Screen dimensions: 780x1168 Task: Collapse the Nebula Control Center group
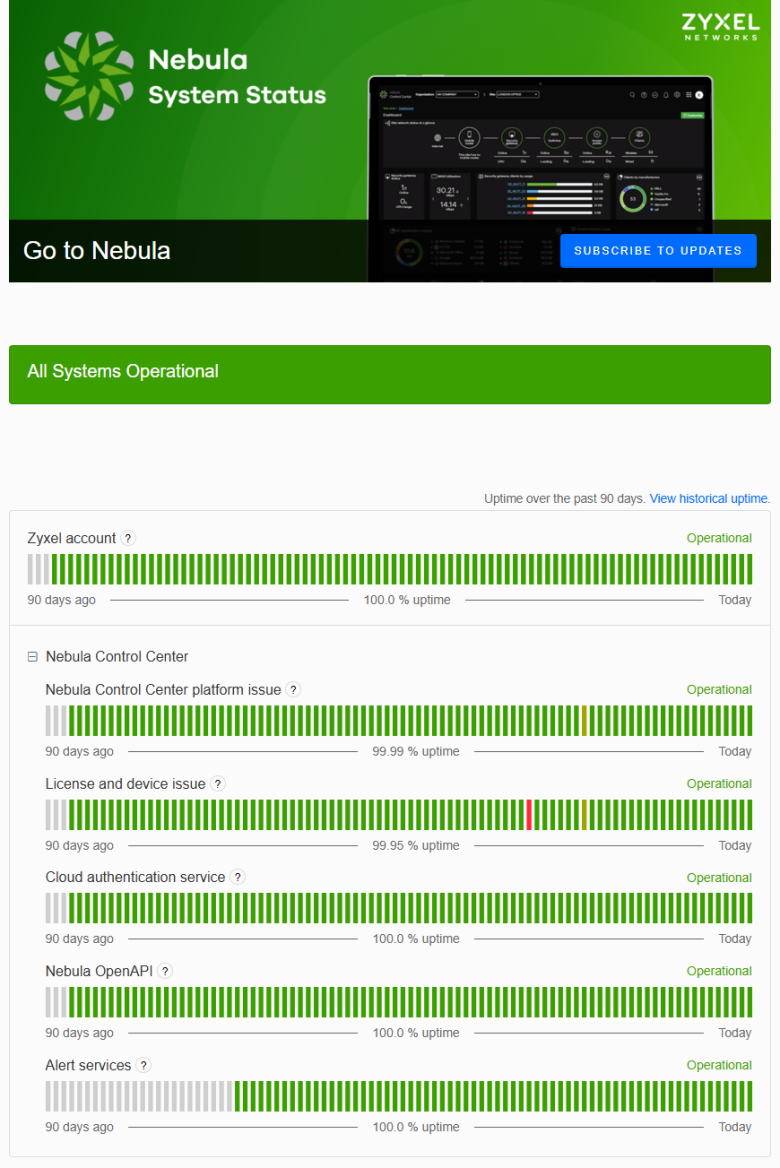click(x=32, y=657)
